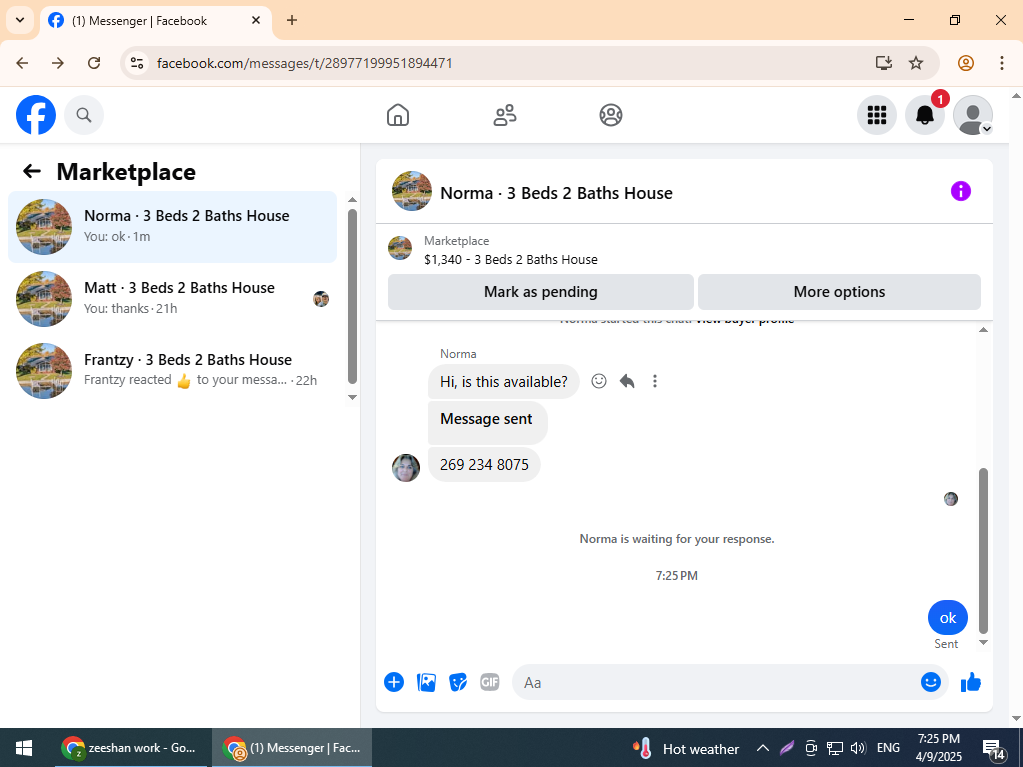Image resolution: width=1023 pixels, height=767 pixels.
Task: Open Hot weather taskbar widget
Action: pos(686,749)
